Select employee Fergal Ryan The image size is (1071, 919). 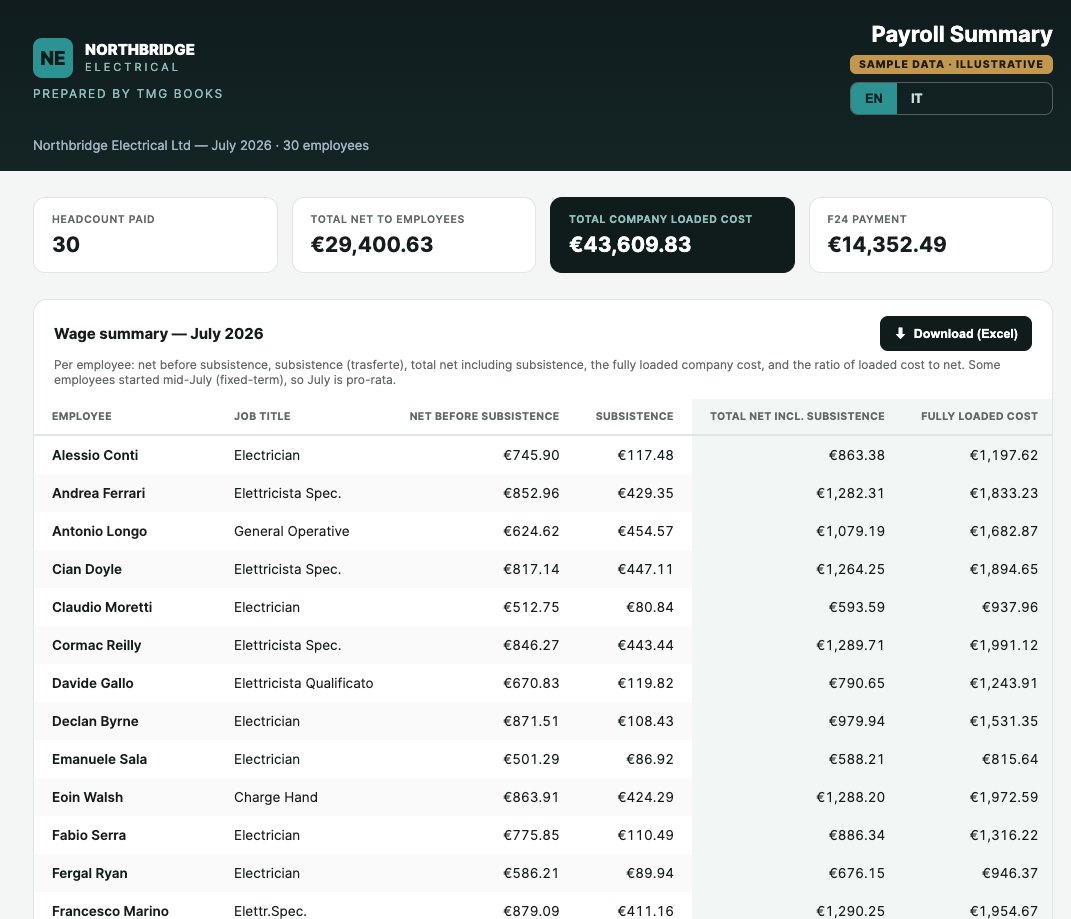coord(89,873)
